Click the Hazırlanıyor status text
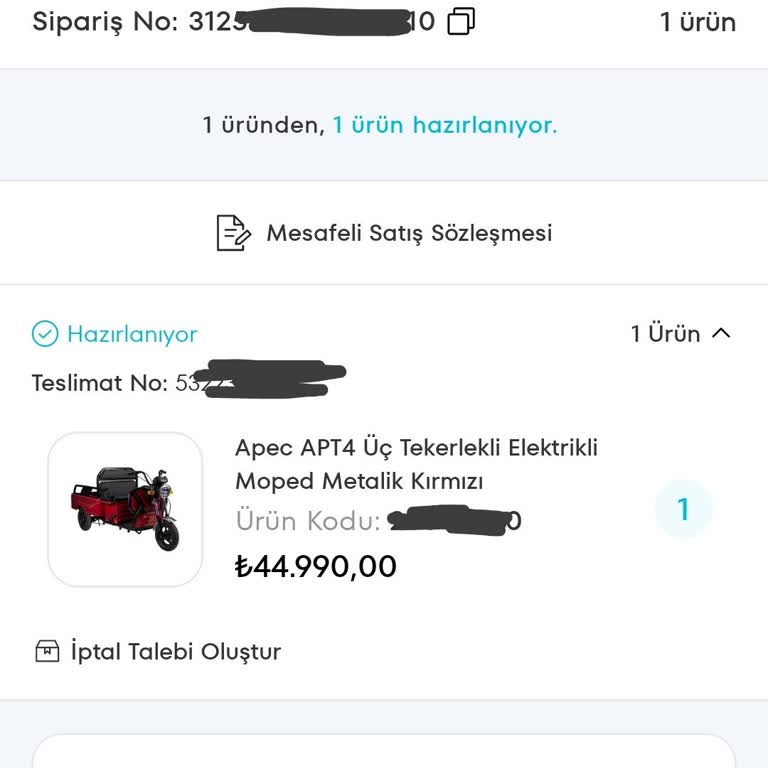The width and height of the screenshot is (768, 768). click(132, 334)
